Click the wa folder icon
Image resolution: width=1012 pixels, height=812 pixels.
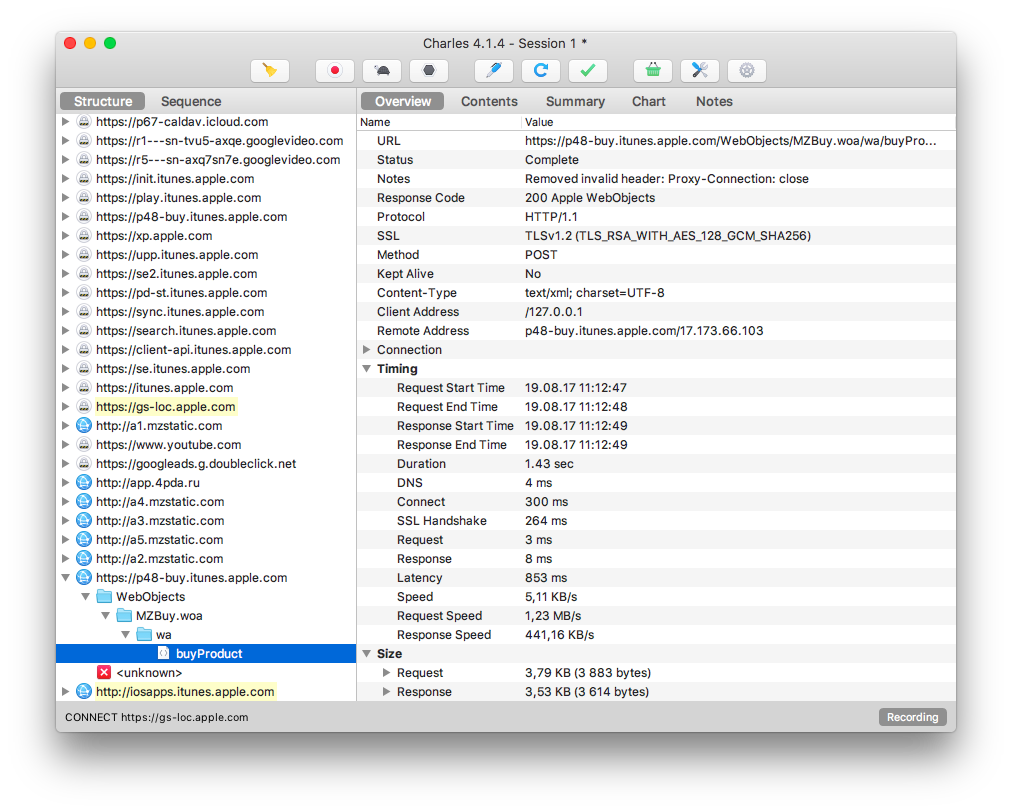(144, 634)
